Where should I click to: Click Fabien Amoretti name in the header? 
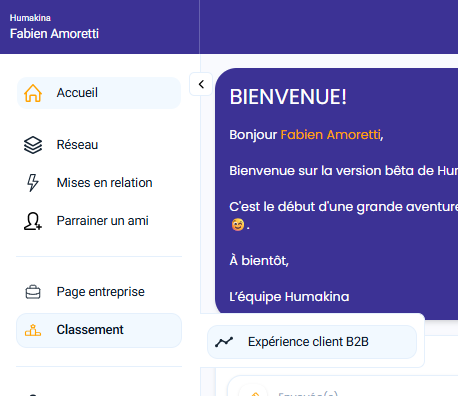click(54, 34)
